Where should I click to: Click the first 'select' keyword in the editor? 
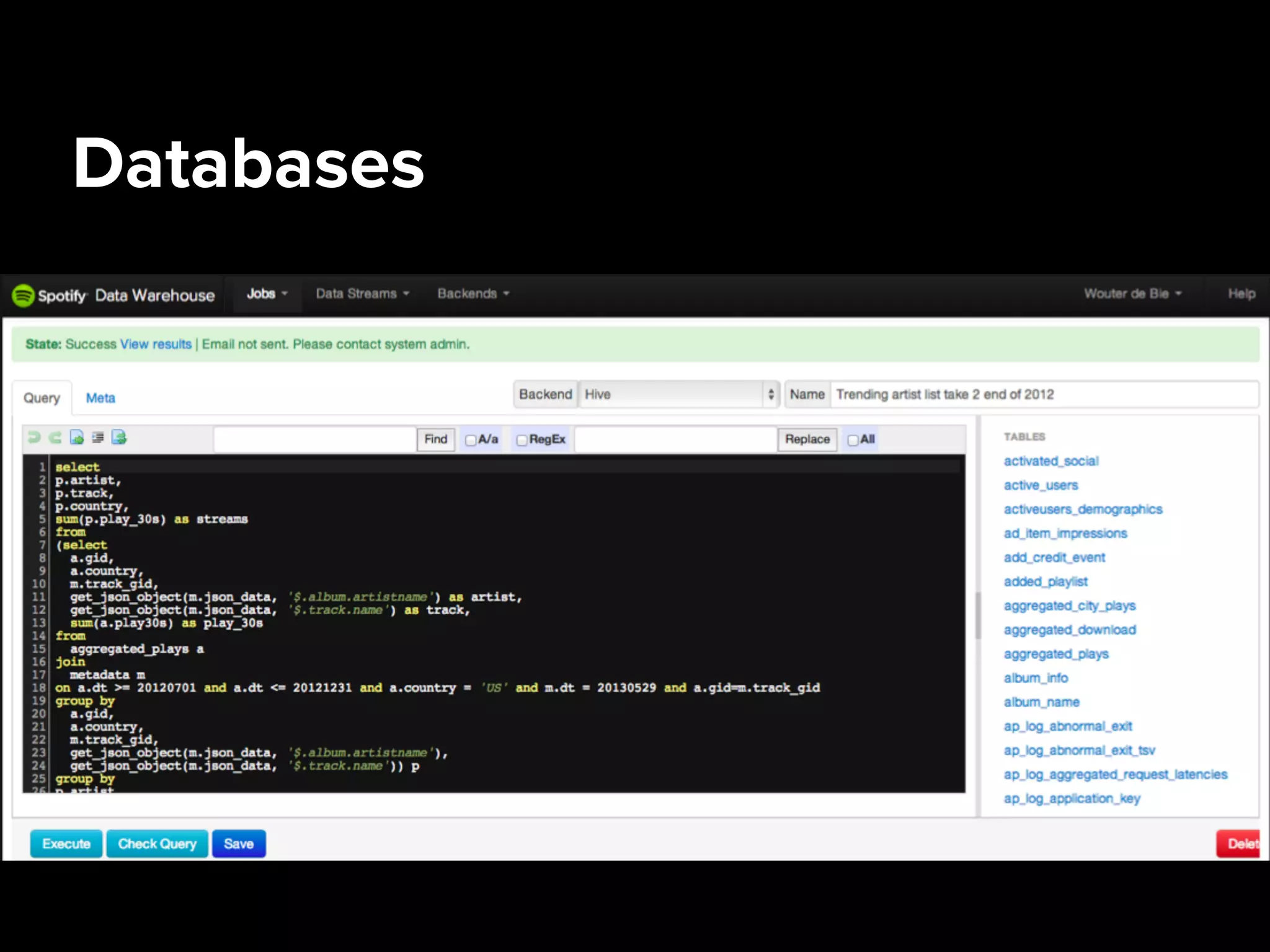(78, 467)
